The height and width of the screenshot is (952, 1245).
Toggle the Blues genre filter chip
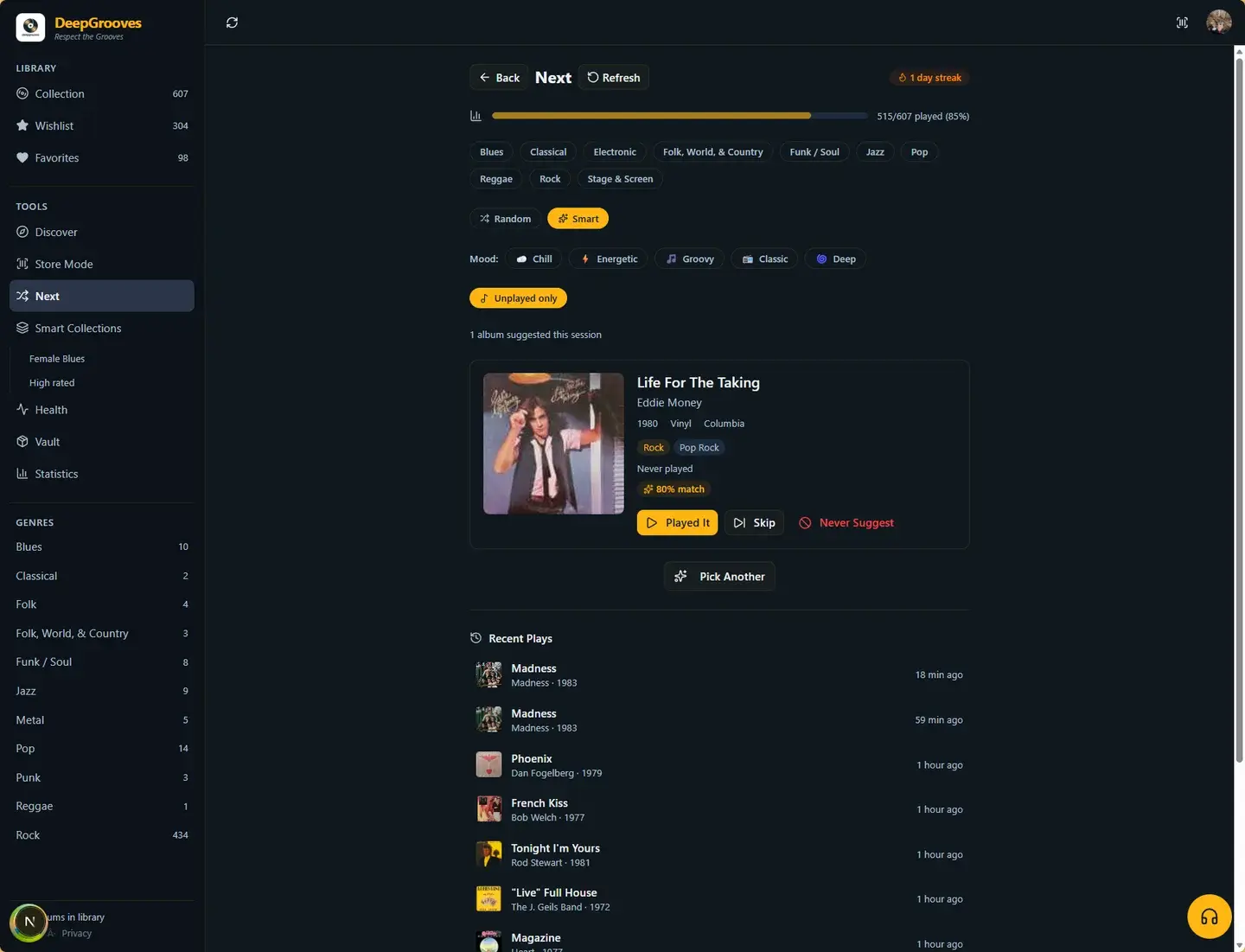(492, 152)
